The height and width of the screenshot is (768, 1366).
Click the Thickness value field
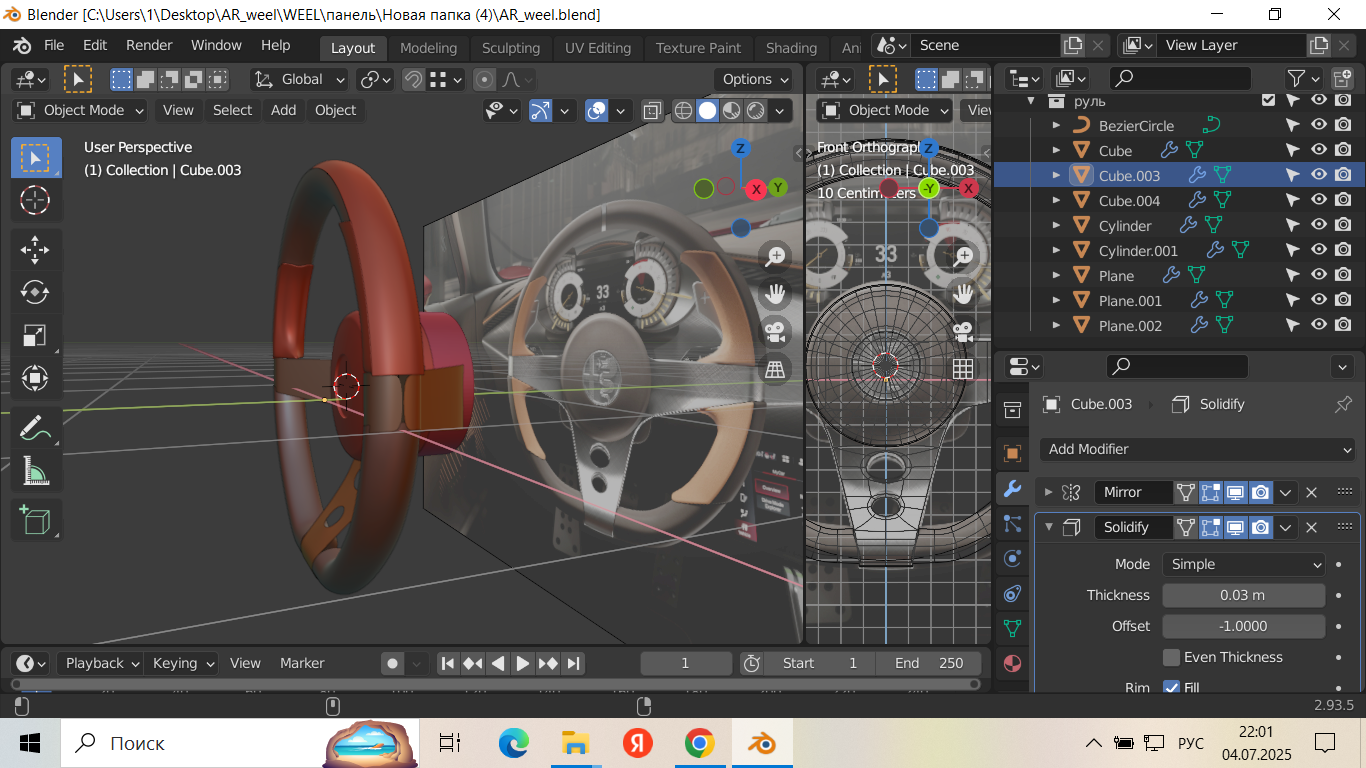click(1243, 595)
